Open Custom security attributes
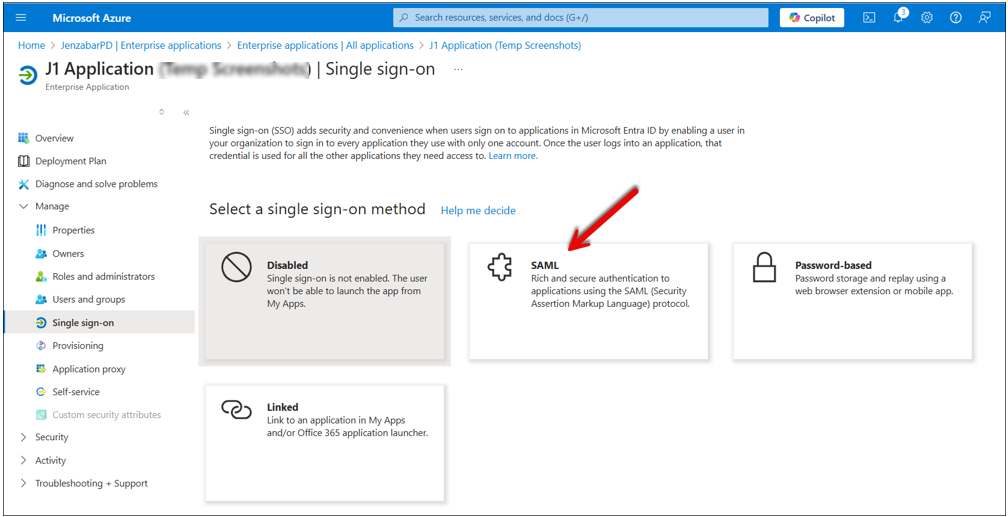 [x=107, y=415]
